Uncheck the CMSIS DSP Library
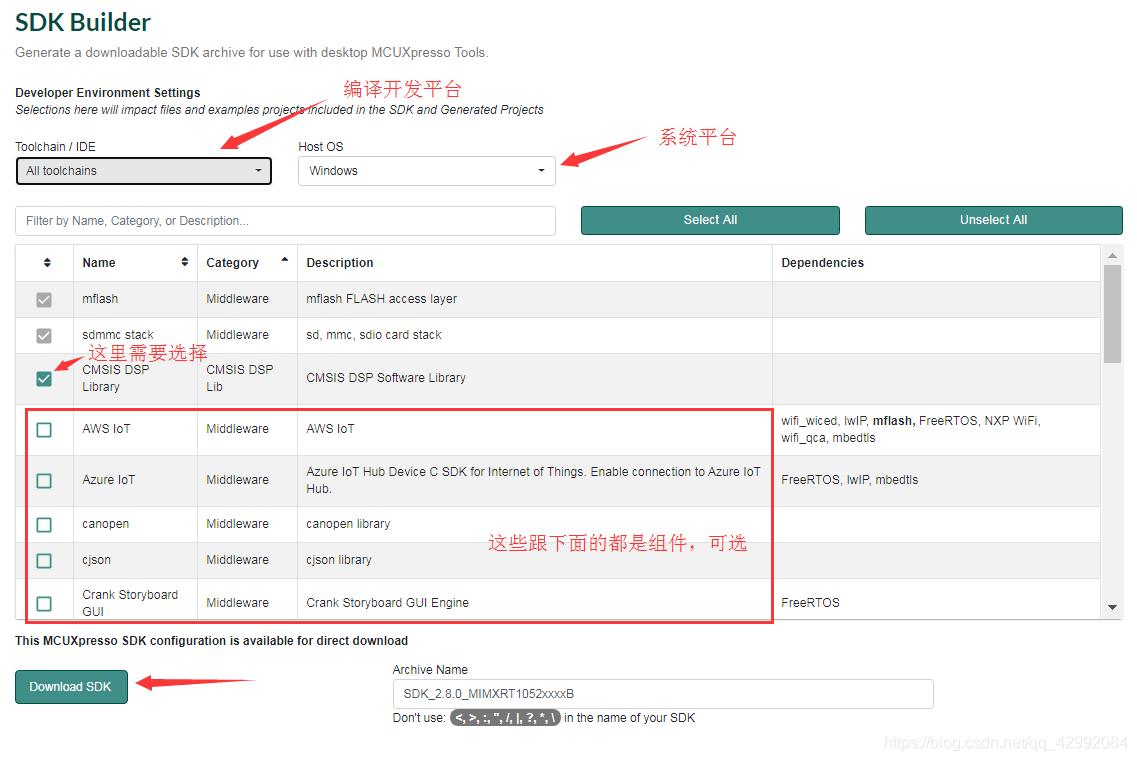Image resolution: width=1137 pixels, height=761 pixels. pos(44,379)
